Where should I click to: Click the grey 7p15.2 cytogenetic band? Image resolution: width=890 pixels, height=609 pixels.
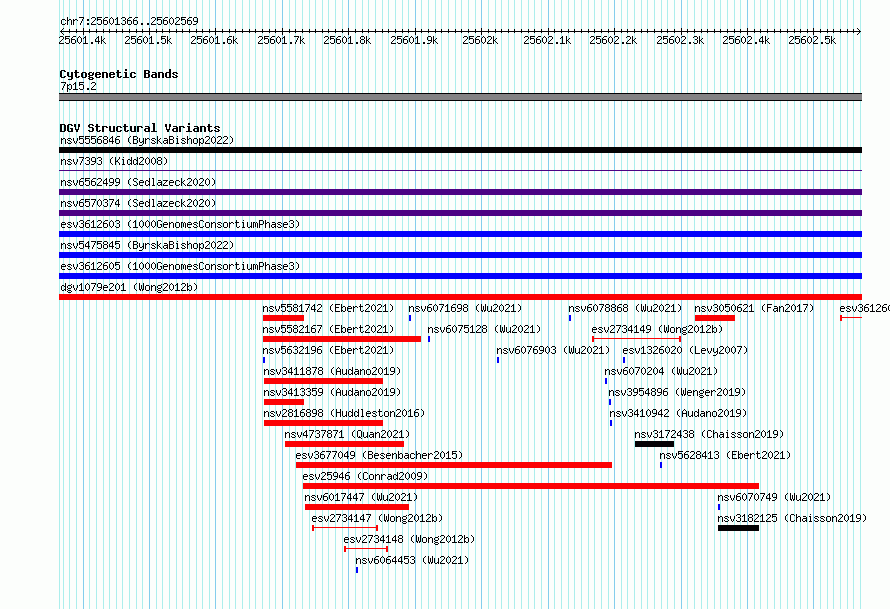click(460, 97)
